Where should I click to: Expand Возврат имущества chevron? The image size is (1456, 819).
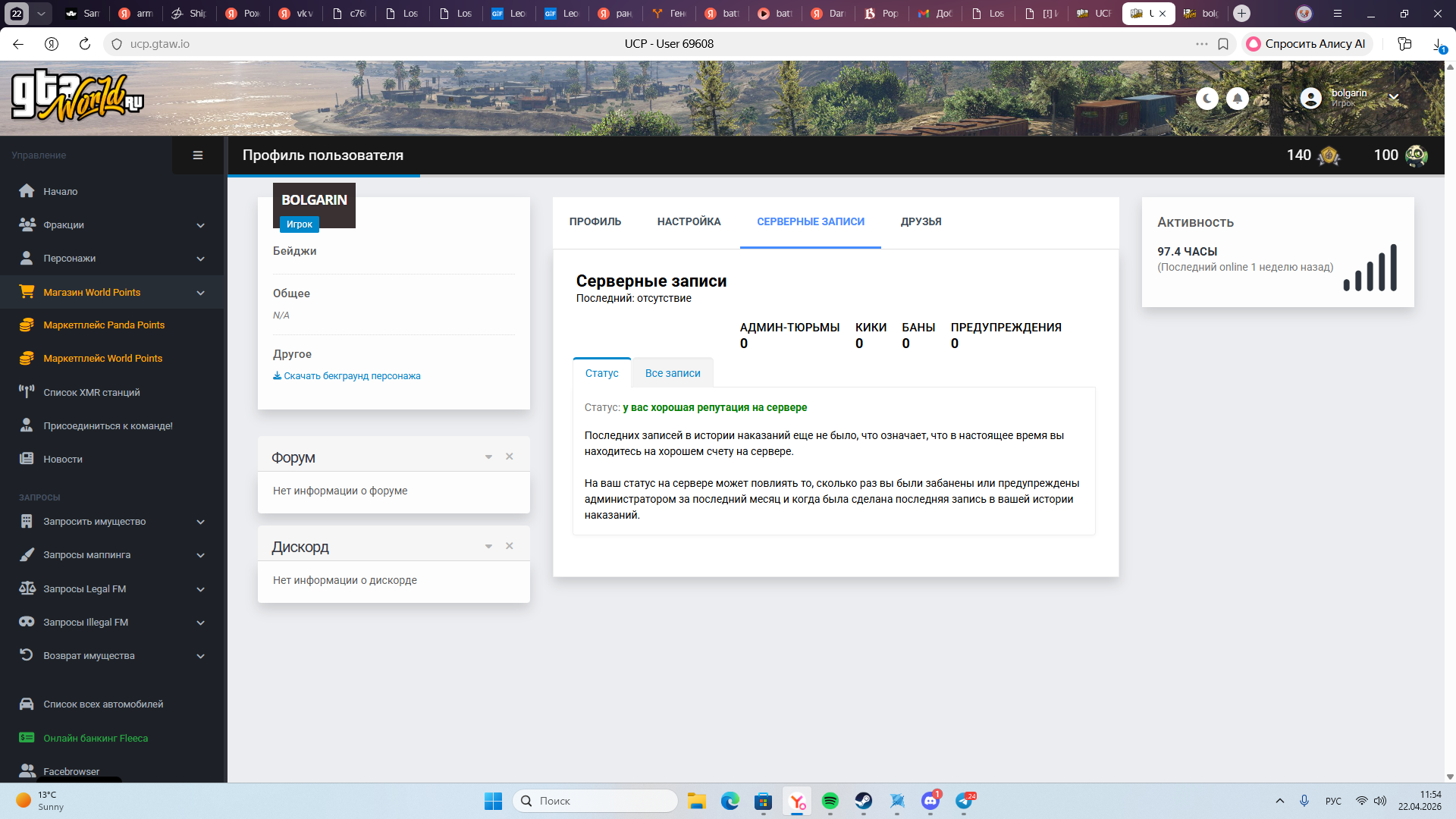[x=200, y=656]
